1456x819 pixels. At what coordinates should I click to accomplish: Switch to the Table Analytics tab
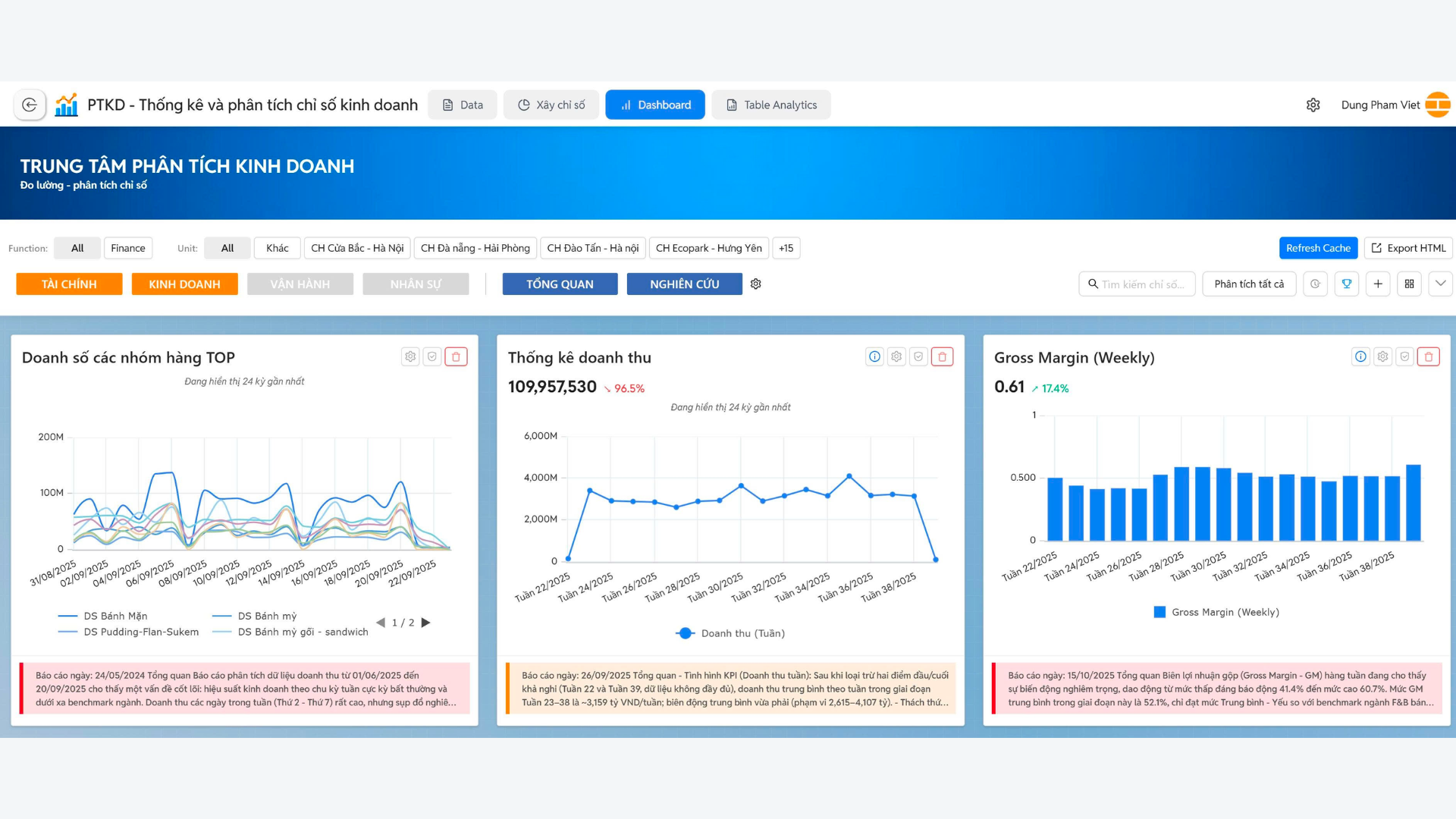click(x=771, y=105)
